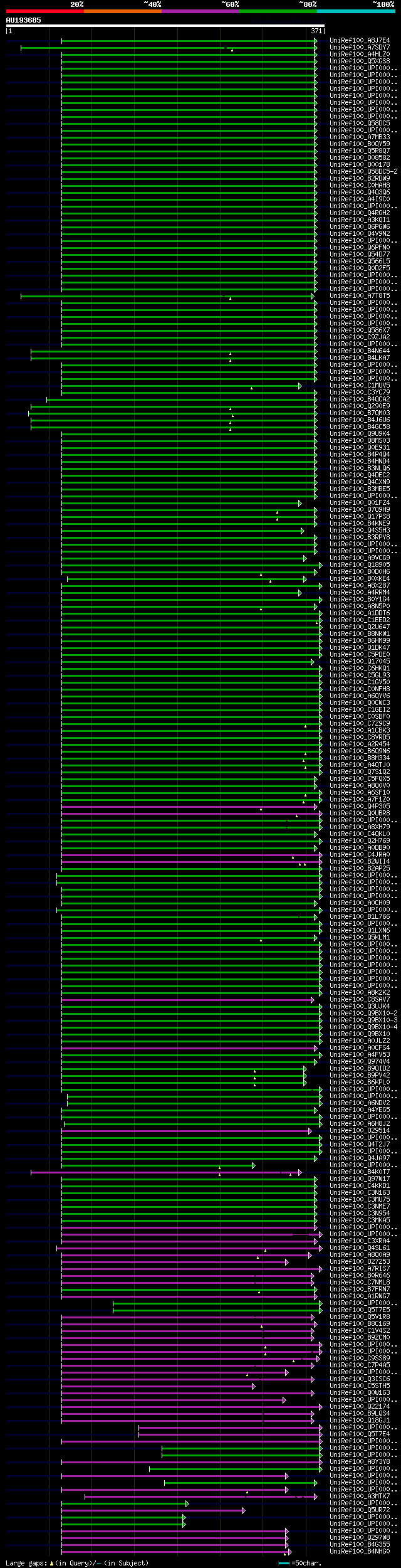Click the cyan 50char scale bar icon

[x=284, y=1563]
